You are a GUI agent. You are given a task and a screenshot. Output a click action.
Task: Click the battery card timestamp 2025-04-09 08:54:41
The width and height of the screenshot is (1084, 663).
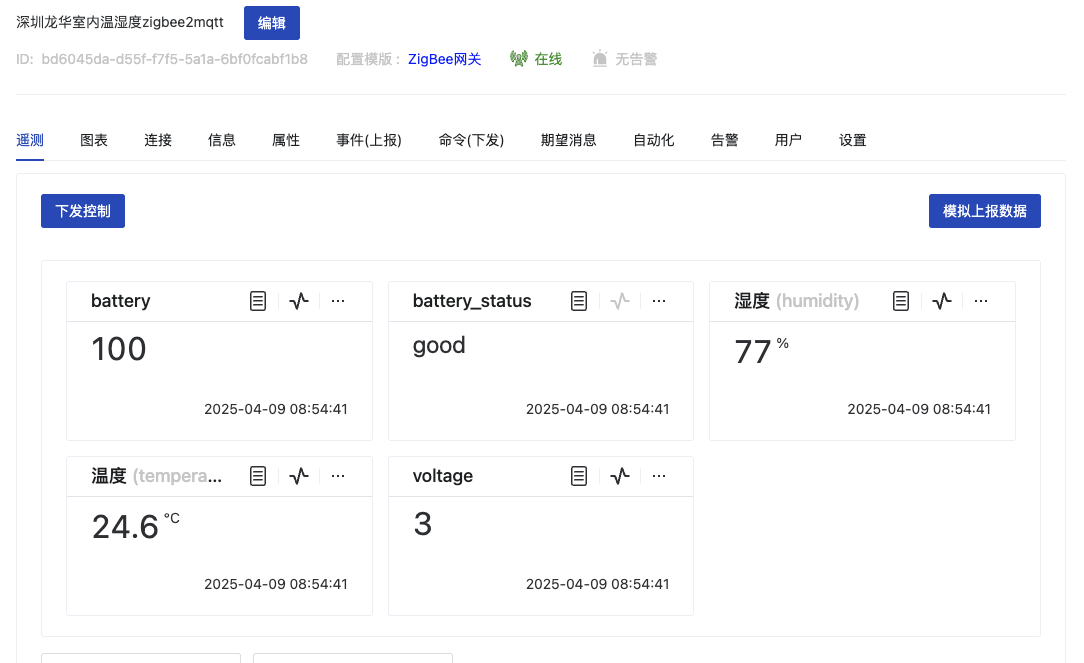point(276,409)
